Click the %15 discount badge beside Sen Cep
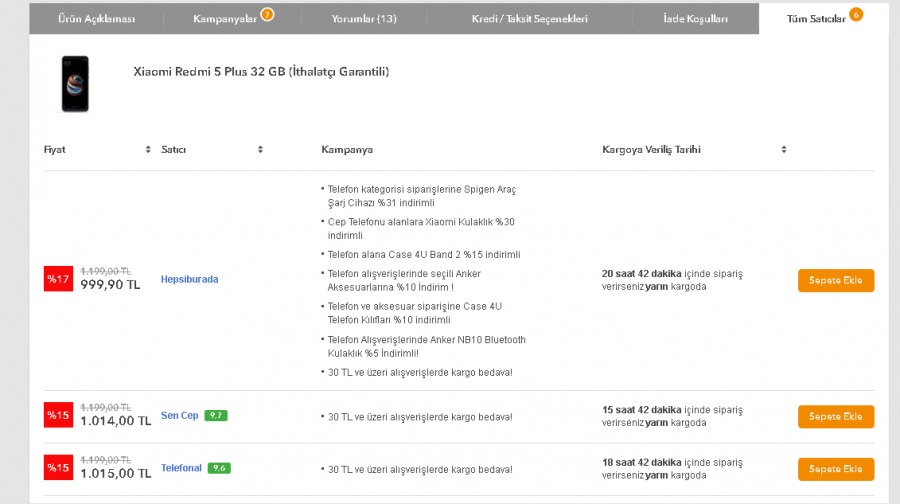 pos(58,415)
